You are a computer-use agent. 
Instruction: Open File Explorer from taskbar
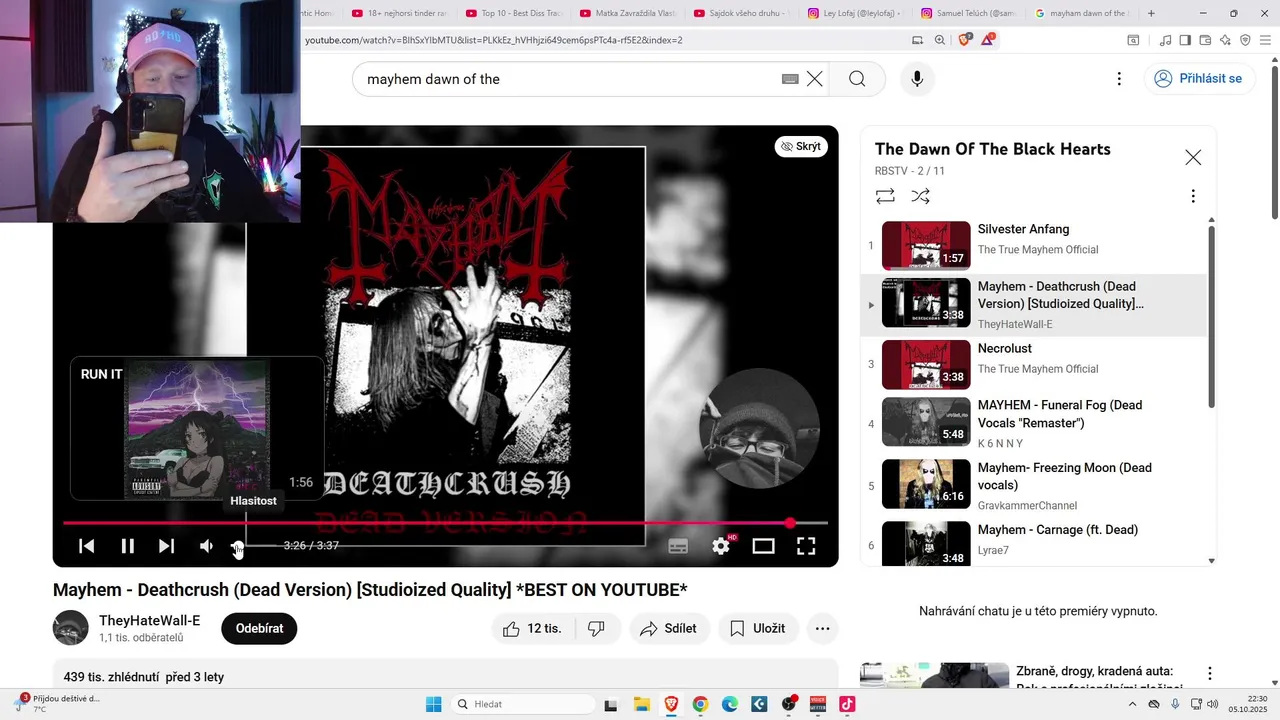pyautogui.click(x=641, y=704)
